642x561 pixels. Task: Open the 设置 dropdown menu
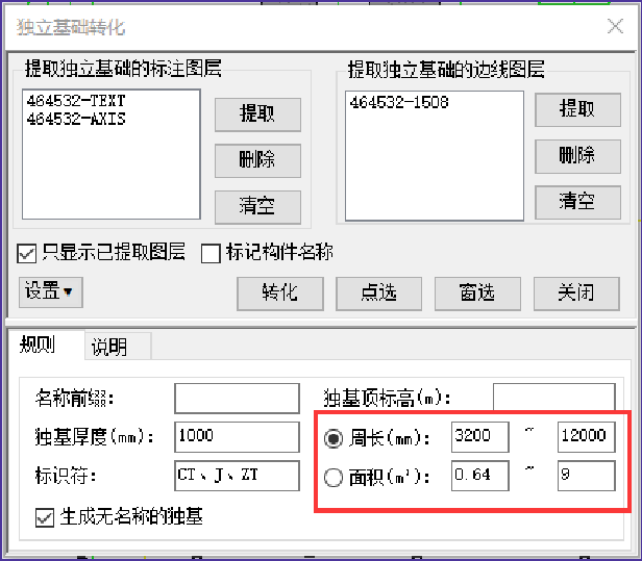click(50, 292)
